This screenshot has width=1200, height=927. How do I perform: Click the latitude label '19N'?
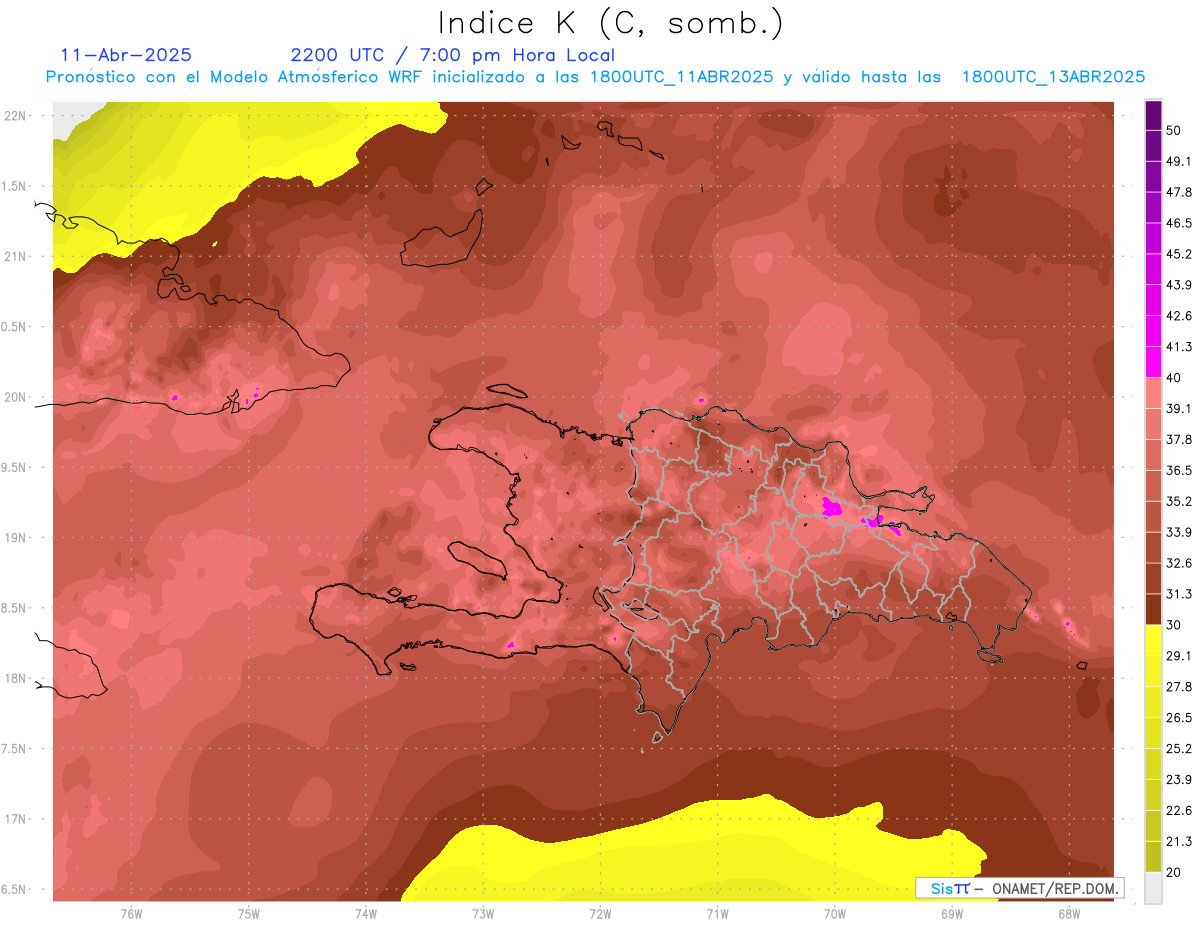pos(14,538)
